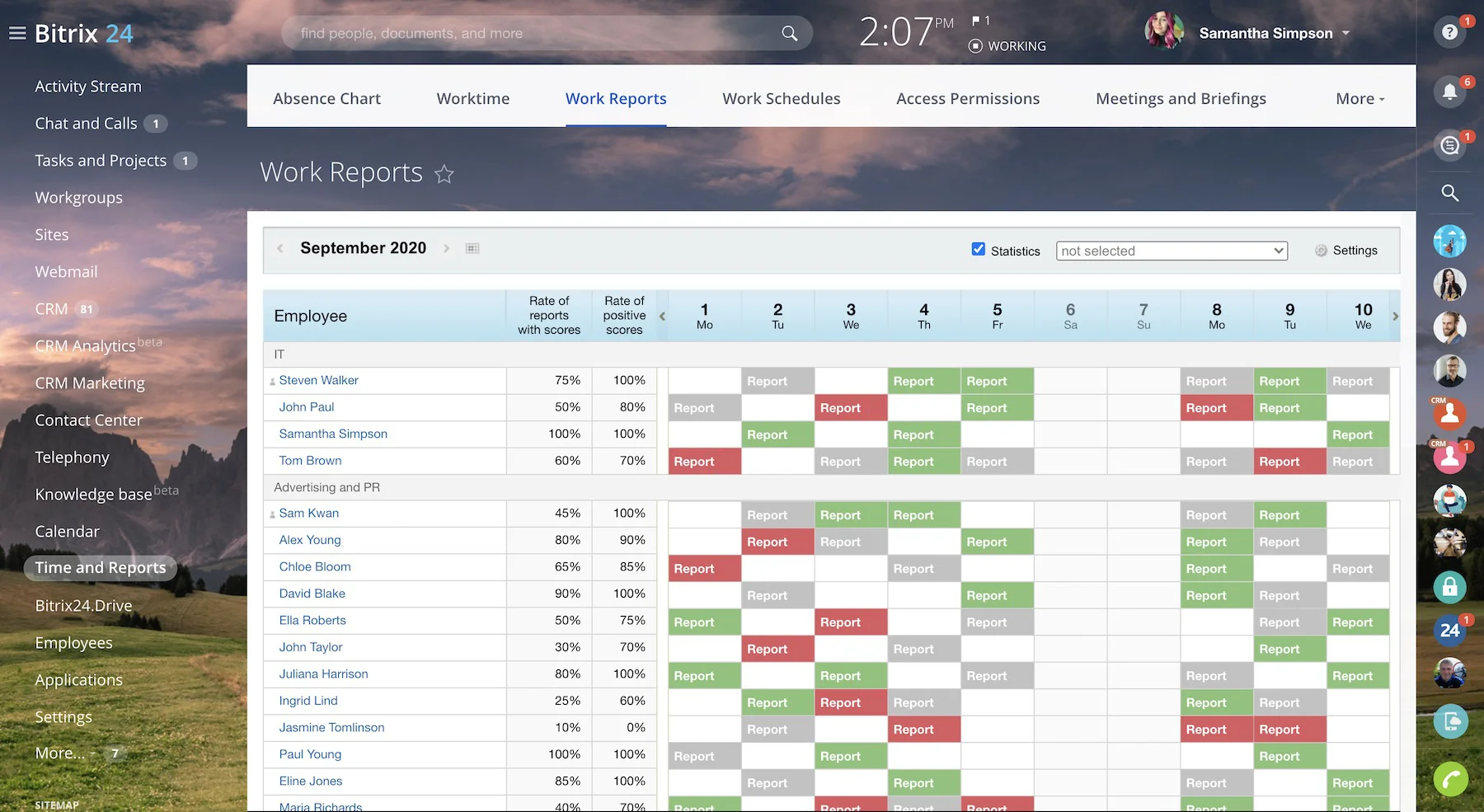Image resolution: width=1484 pixels, height=812 pixels.
Task: Expand Samantha Simpson user menu arrow
Action: (1346, 34)
